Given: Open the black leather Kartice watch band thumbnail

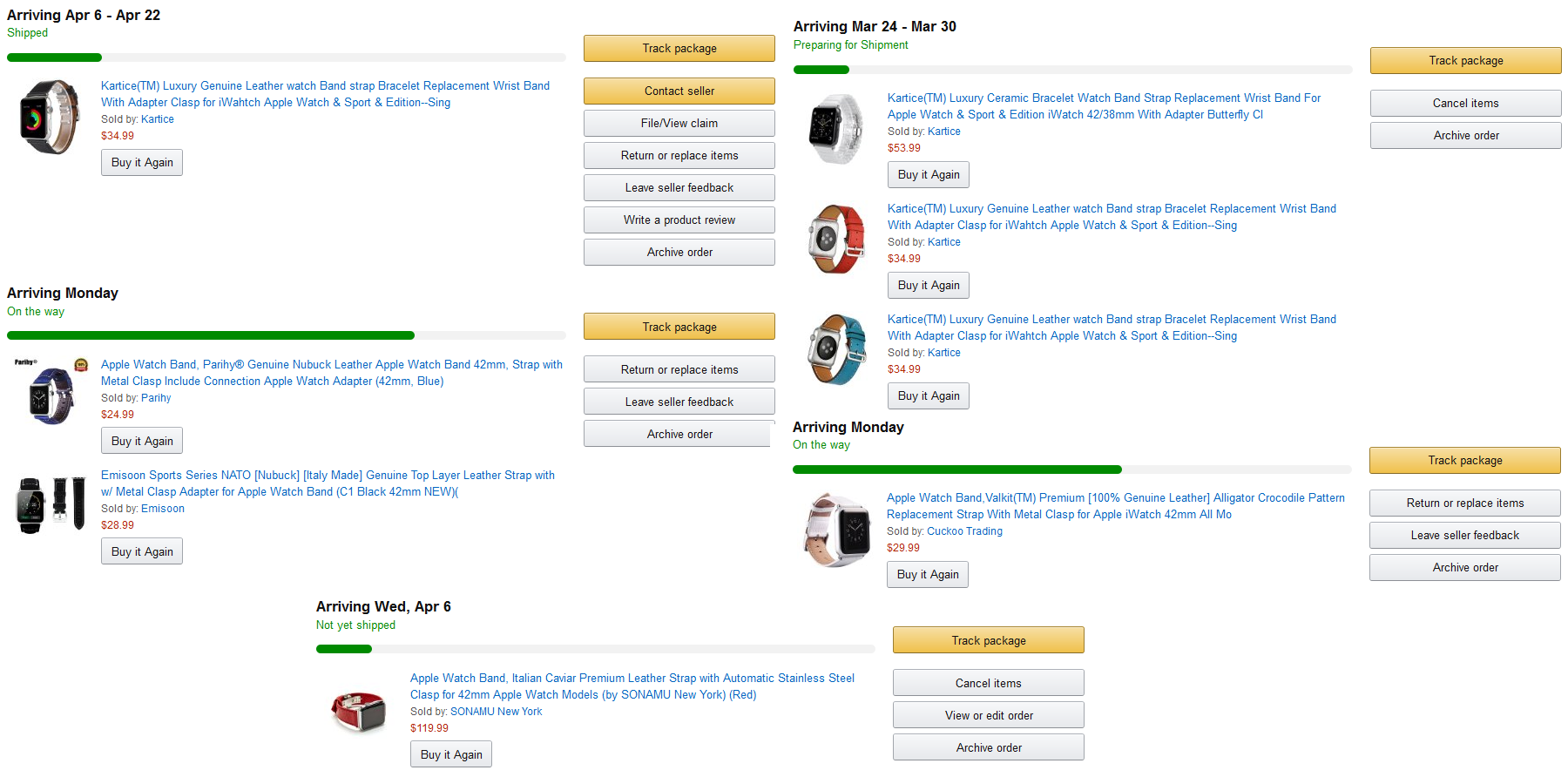Looking at the screenshot, I should point(50,117).
